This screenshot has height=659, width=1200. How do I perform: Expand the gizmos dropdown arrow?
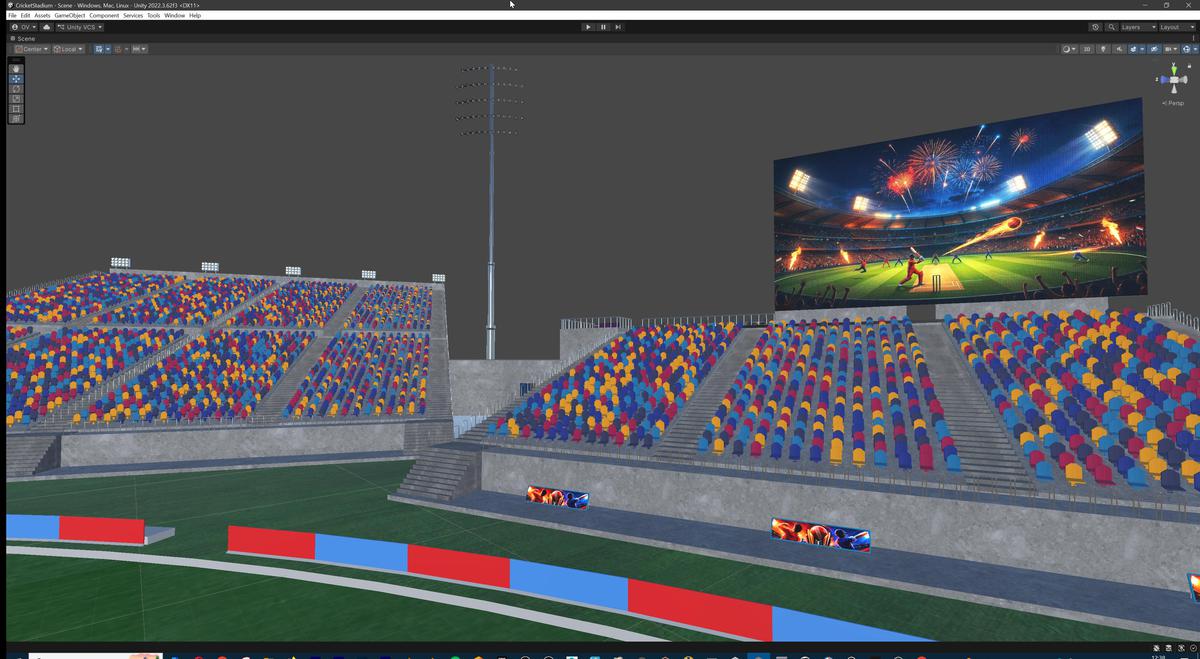pos(1195,49)
